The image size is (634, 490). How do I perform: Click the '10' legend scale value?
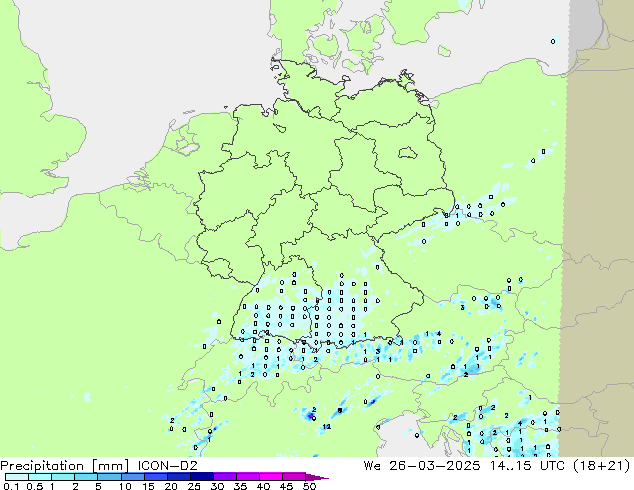point(125,486)
